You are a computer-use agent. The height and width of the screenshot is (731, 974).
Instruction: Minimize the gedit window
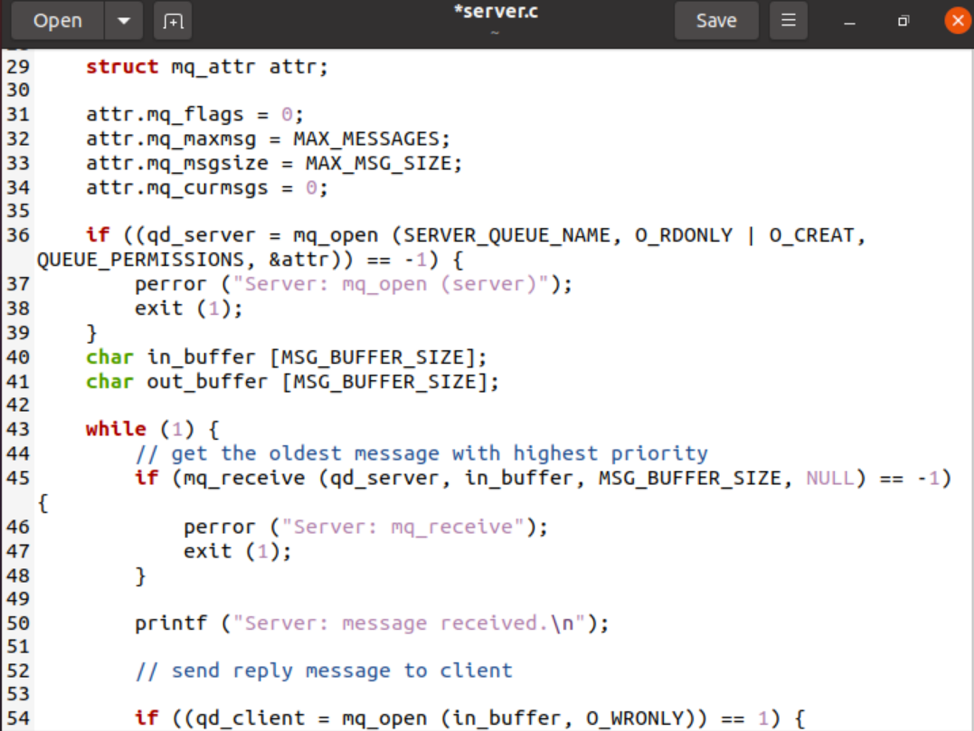point(850,22)
